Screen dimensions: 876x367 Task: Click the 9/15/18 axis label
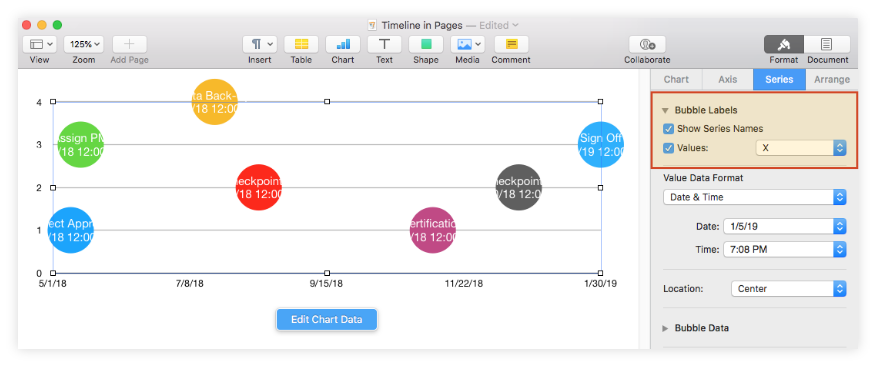pyautogui.click(x=326, y=284)
